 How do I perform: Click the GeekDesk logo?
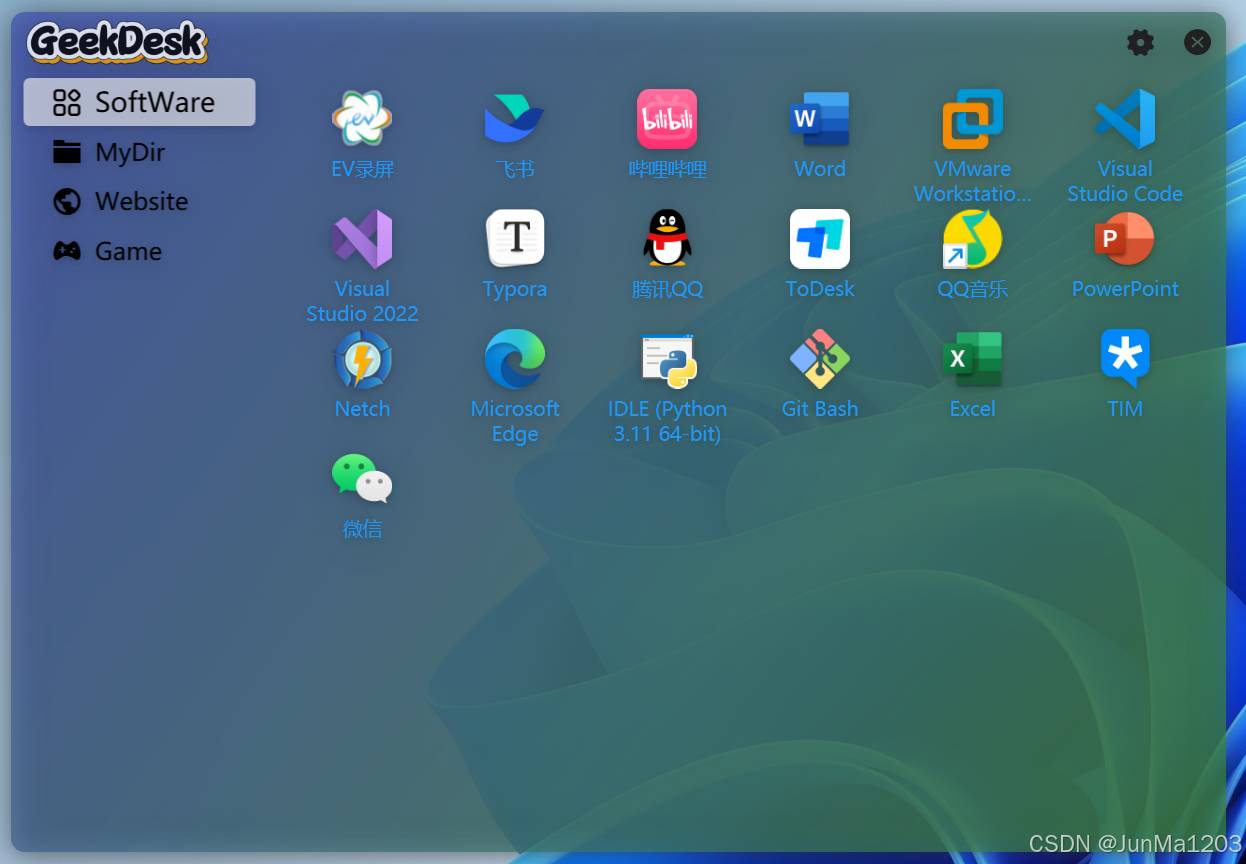118,42
